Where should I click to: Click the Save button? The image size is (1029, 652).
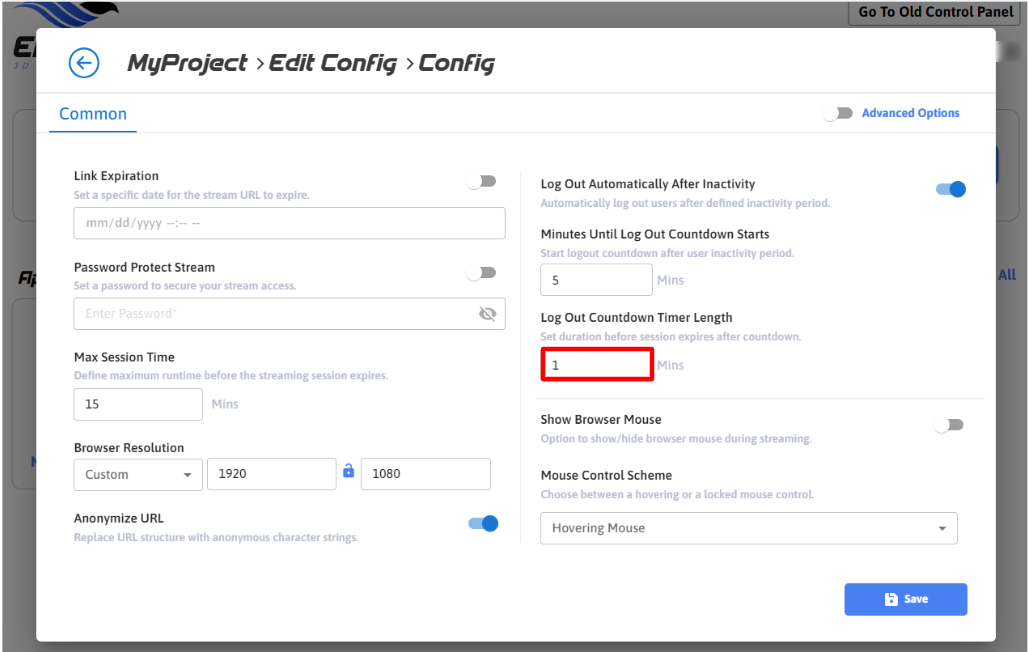click(x=905, y=599)
